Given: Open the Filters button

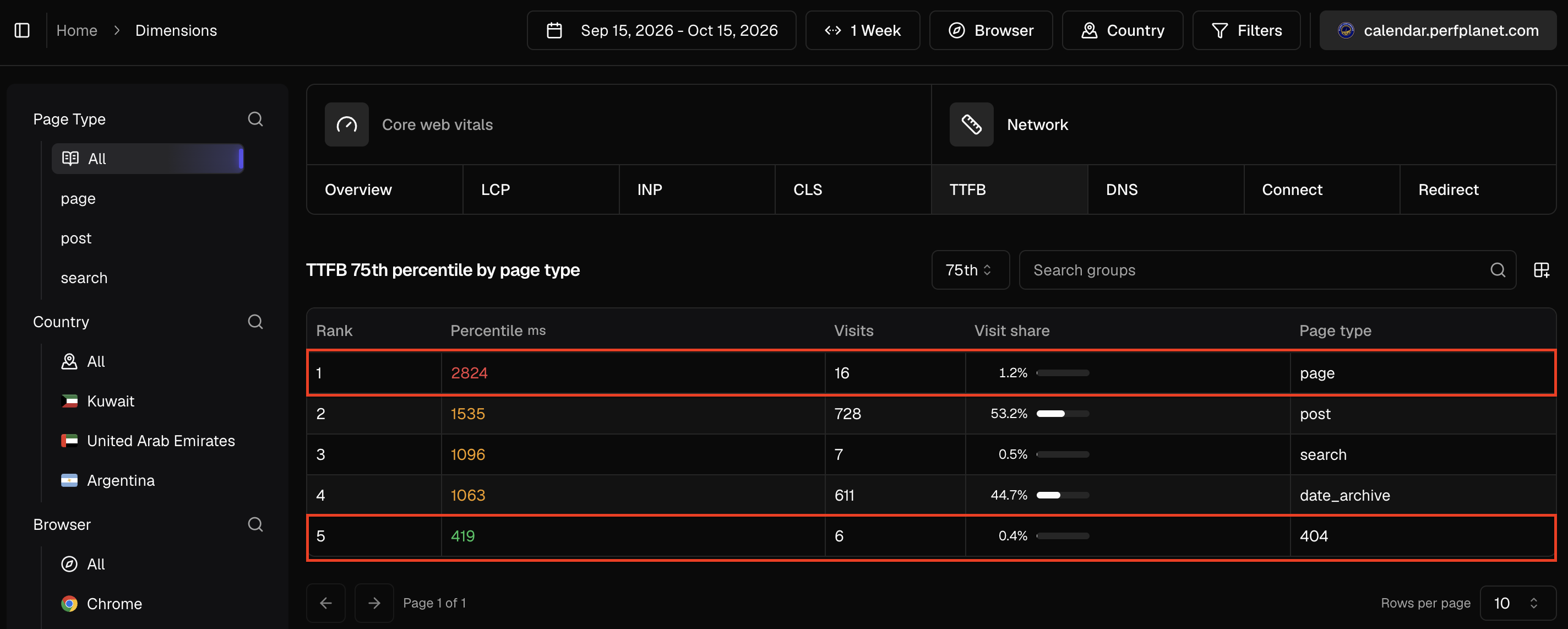Looking at the screenshot, I should (x=1246, y=30).
